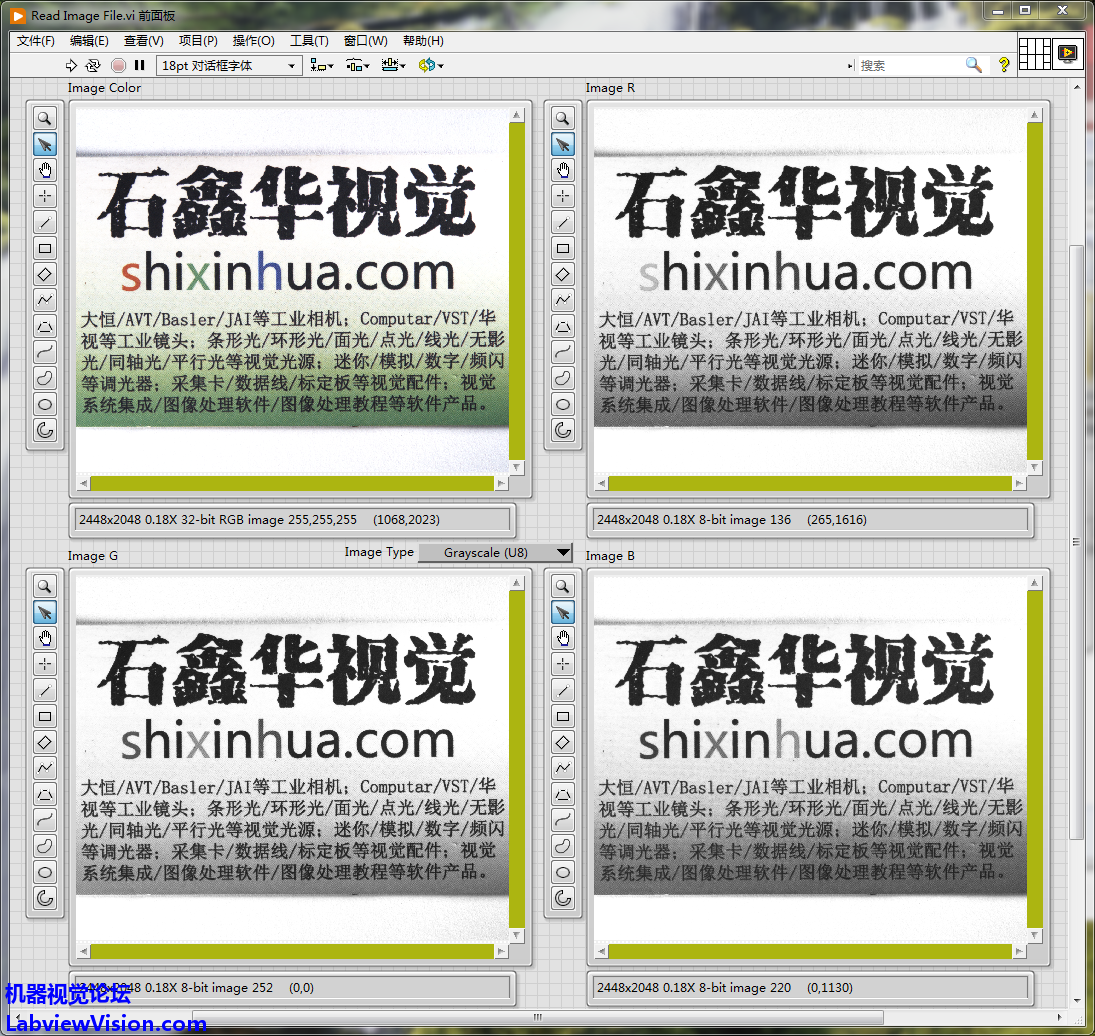Toggle the Selection pointer in Image B palette
This screenshot has height=1036, width=1095.
pyautogui.click(x=563, y=612)
